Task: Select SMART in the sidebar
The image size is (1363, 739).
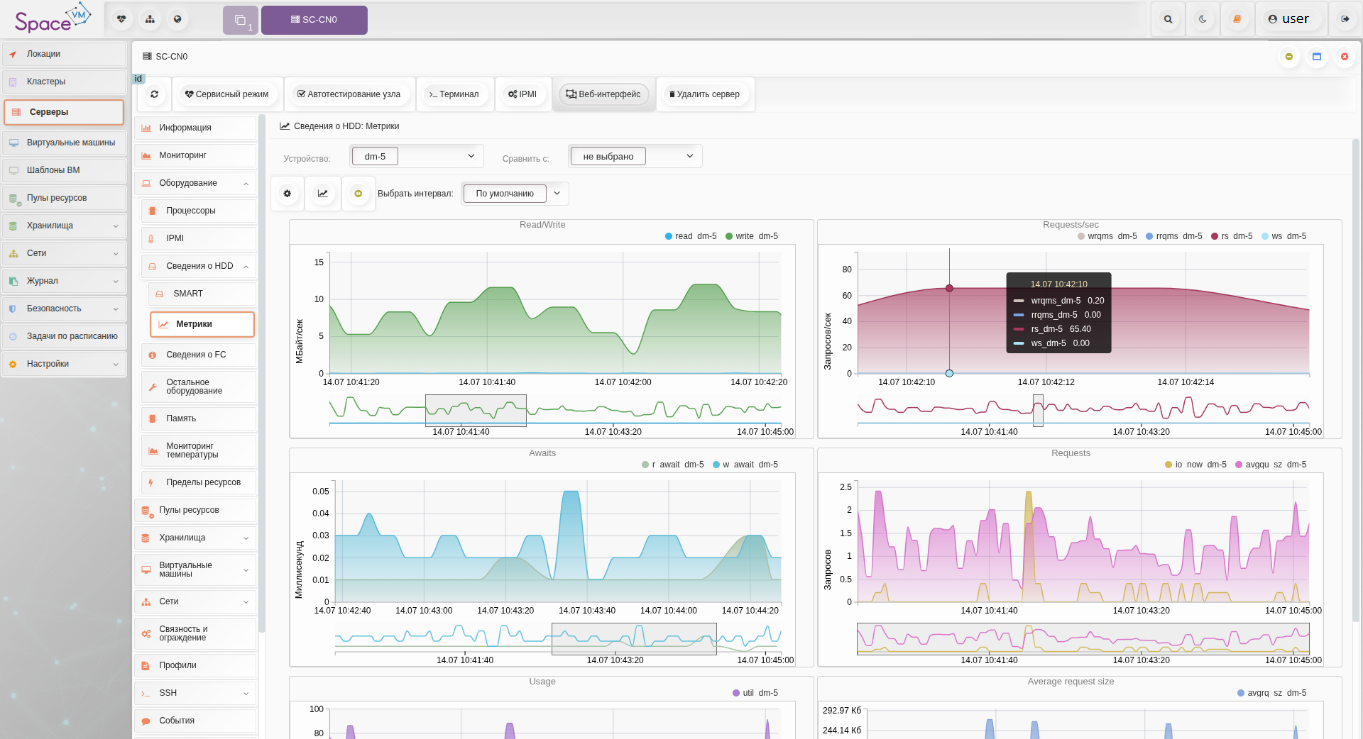Action: click(x=188, y=293)
